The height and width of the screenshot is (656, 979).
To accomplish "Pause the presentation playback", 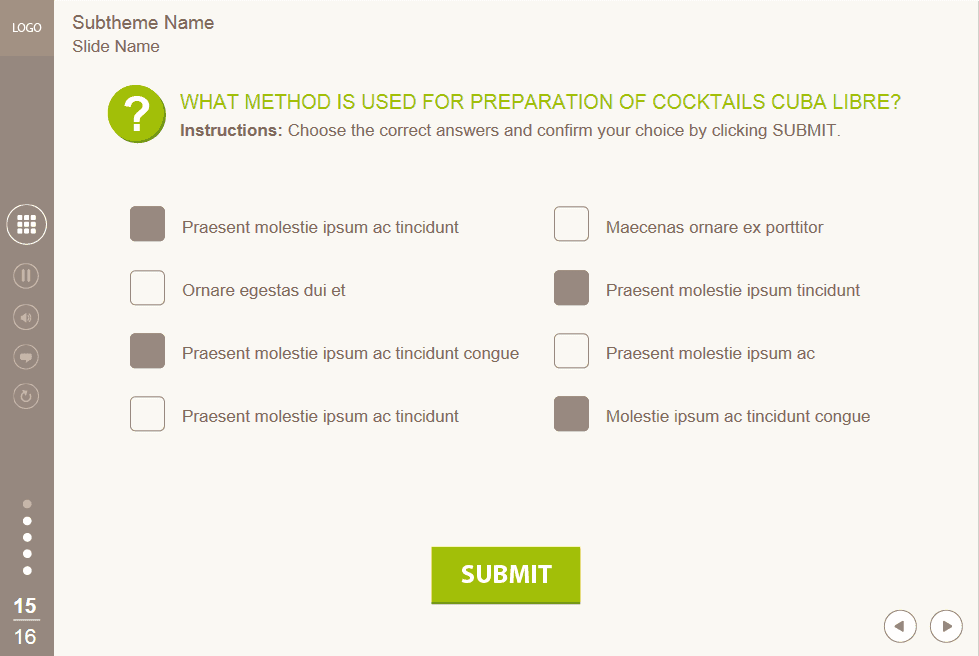I will (x=26, y=276).
